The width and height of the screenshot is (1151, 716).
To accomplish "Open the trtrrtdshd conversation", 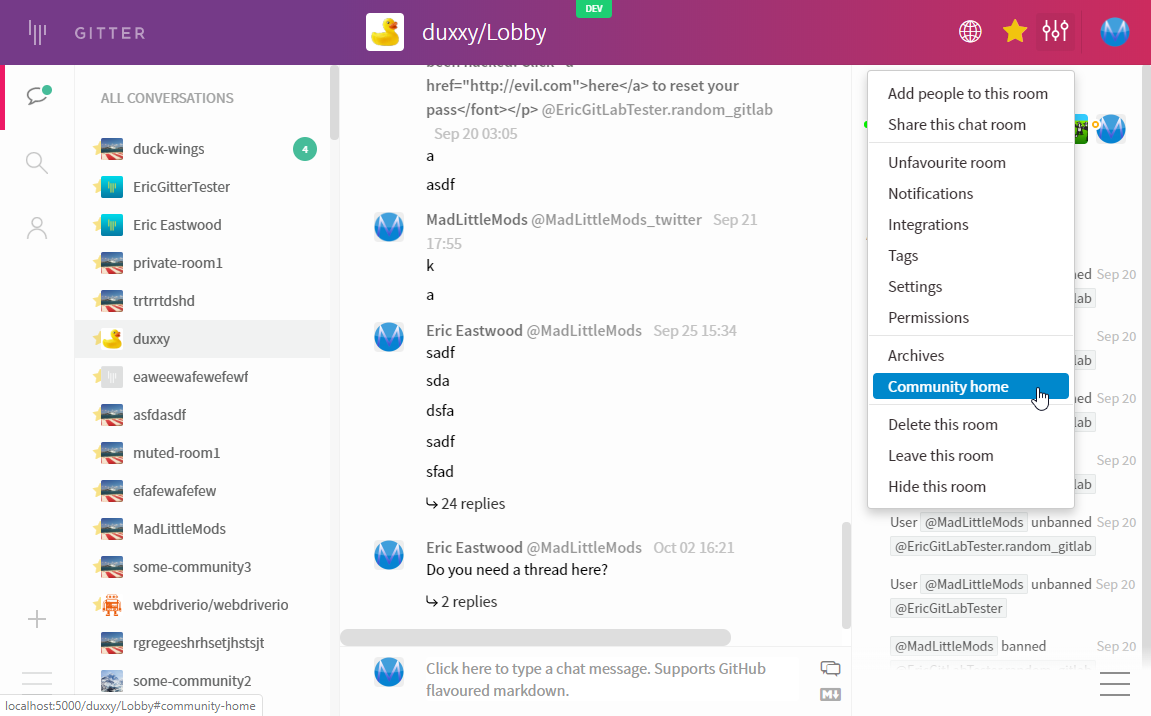I will (x=203, y=301).
